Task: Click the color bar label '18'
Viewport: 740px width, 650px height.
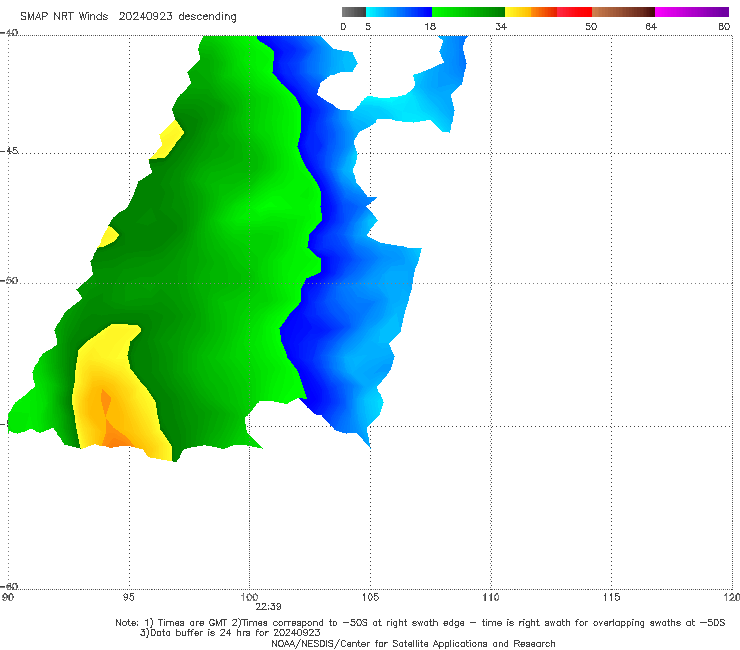Action: [430, 26]
